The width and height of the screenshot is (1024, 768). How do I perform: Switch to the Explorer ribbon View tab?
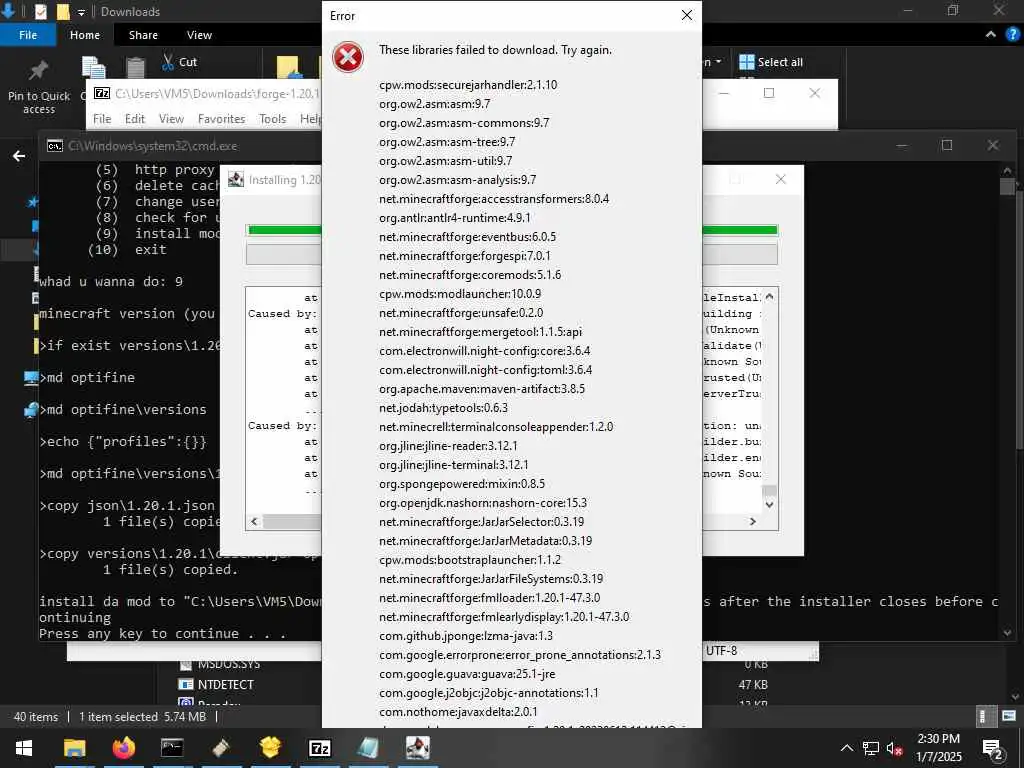[x=199, y=35]
